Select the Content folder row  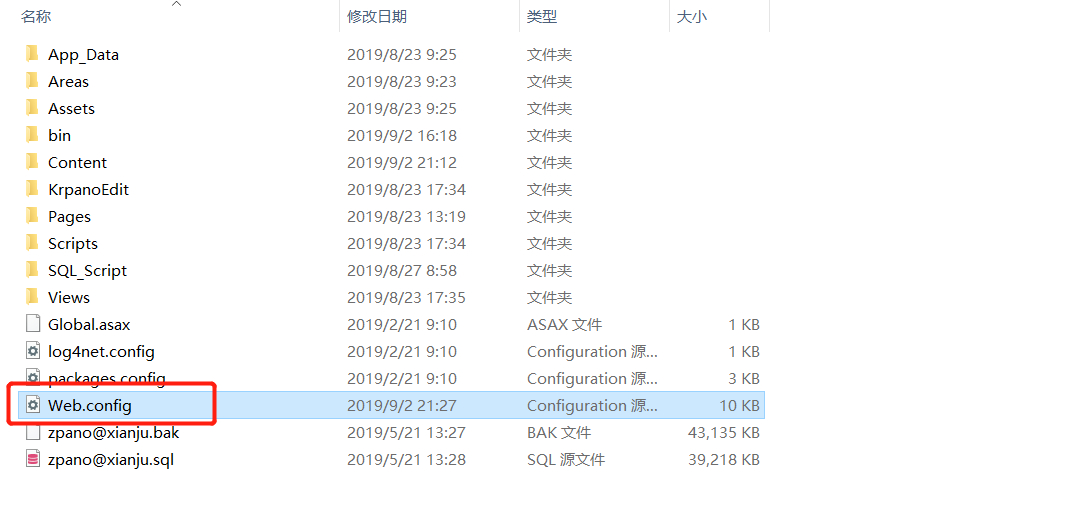(x=393, y=162)
